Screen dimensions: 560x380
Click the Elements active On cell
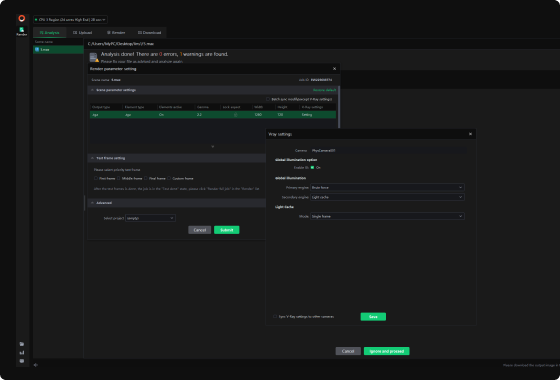[x=161, y=115]
